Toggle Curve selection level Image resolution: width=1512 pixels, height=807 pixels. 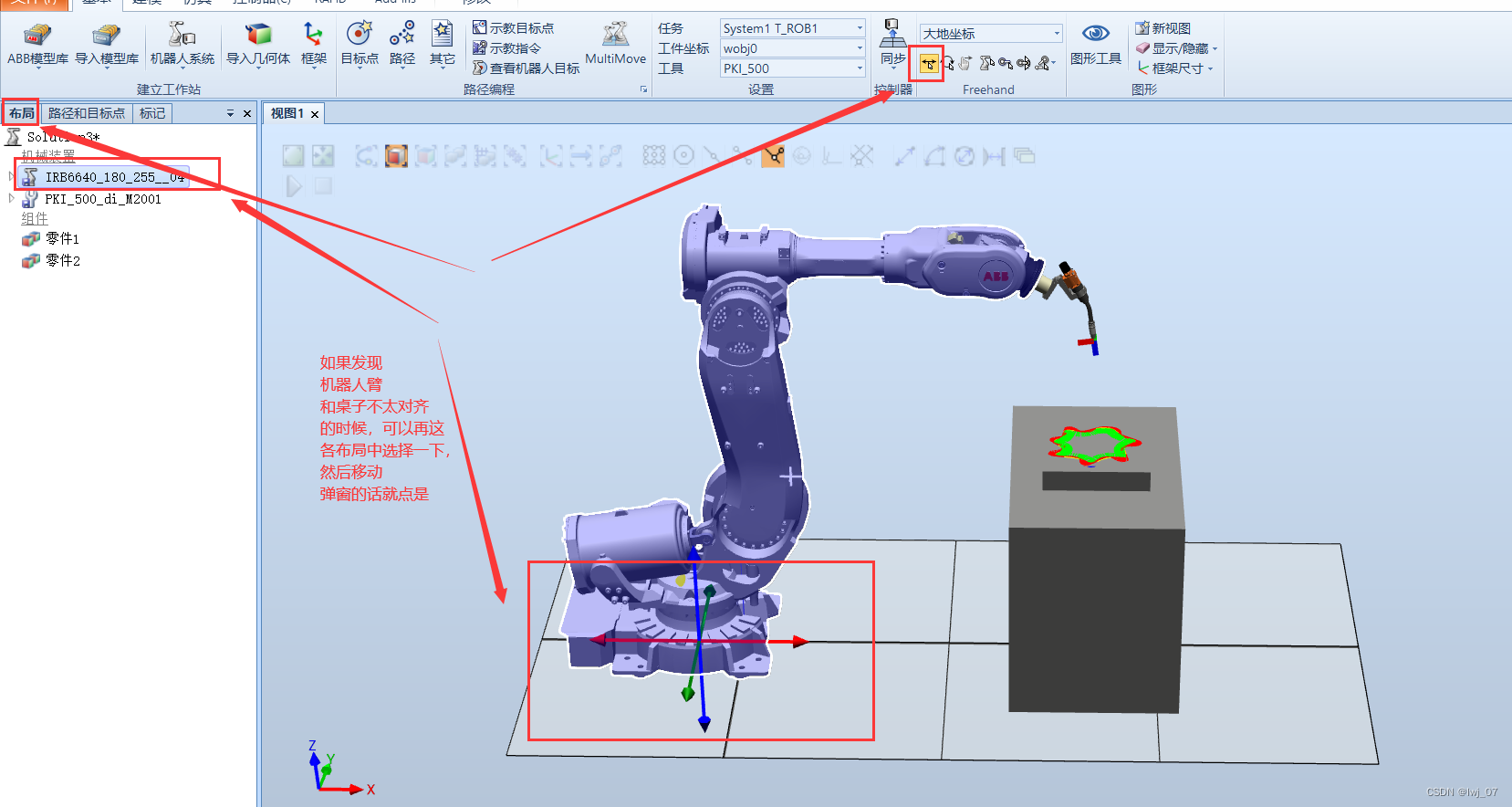(x=366, y=156)
